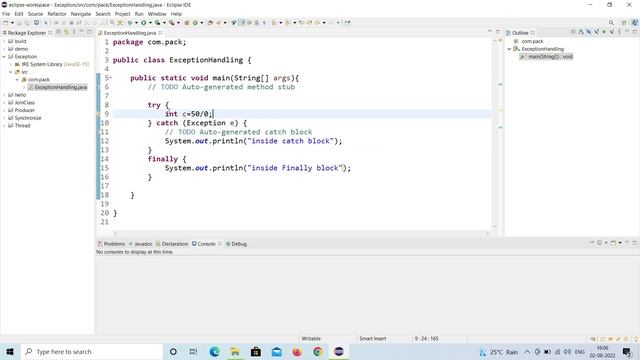The image size is (640, 360).
Task: Minimize the Outline view
Action: click(627, 31)
